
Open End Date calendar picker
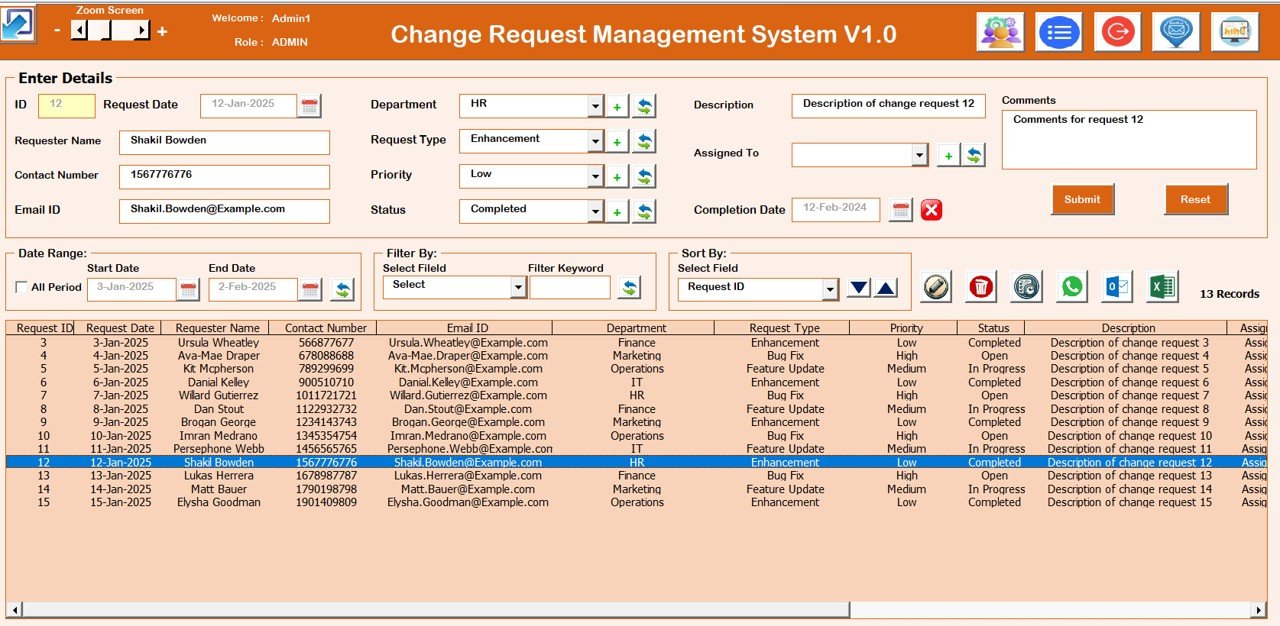[x=311, y=290]
